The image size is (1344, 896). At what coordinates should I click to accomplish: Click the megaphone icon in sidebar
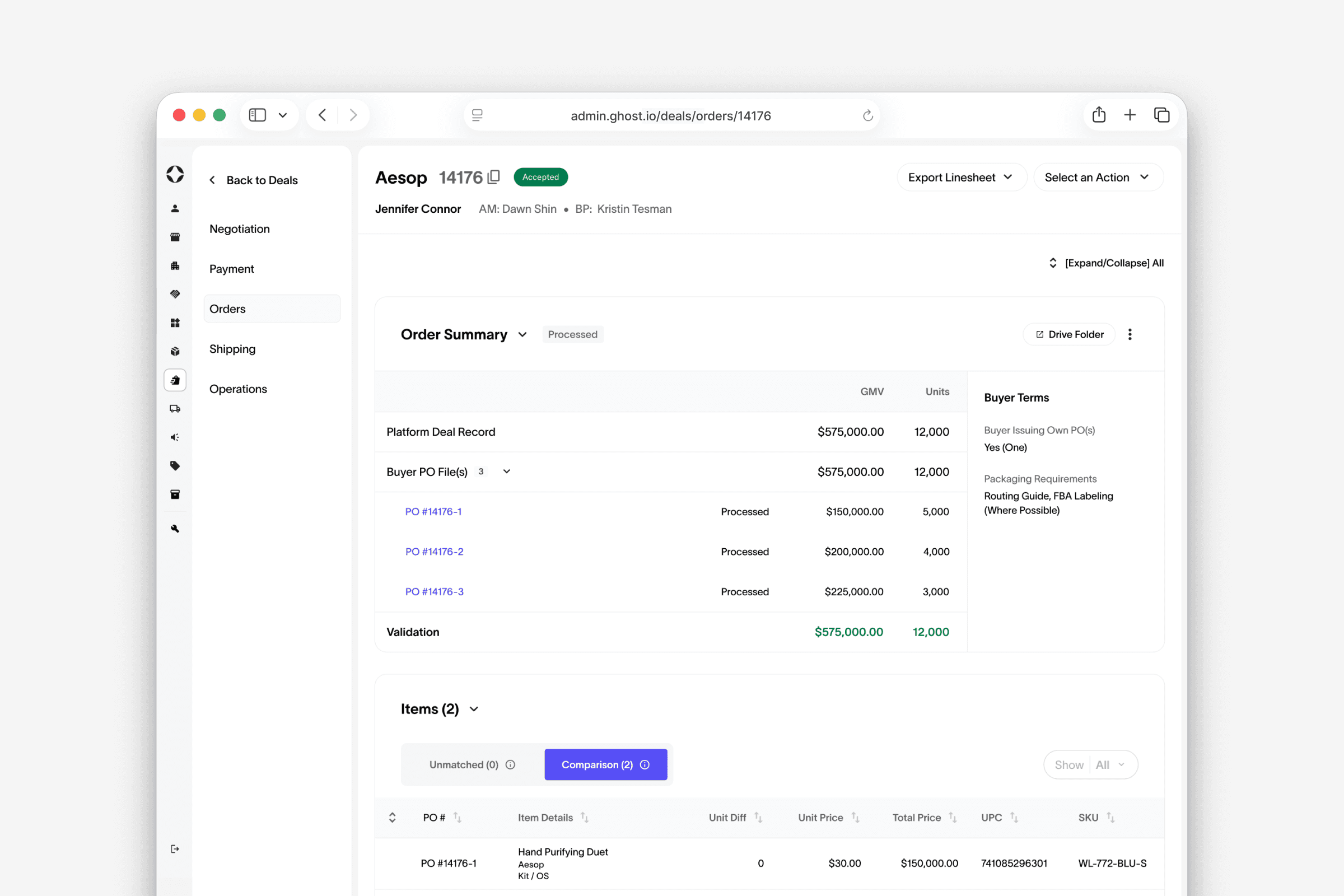pyautogui.click(x=175, y=437)
